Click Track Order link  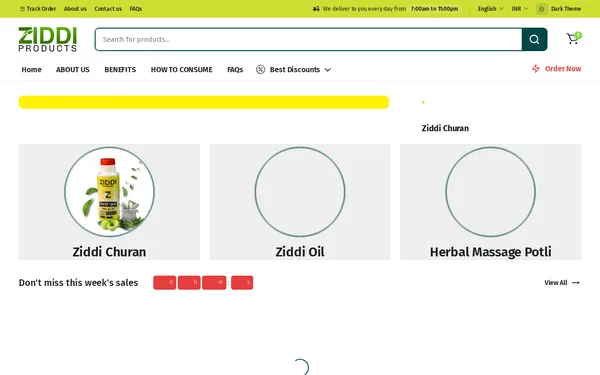click(41, 8)
